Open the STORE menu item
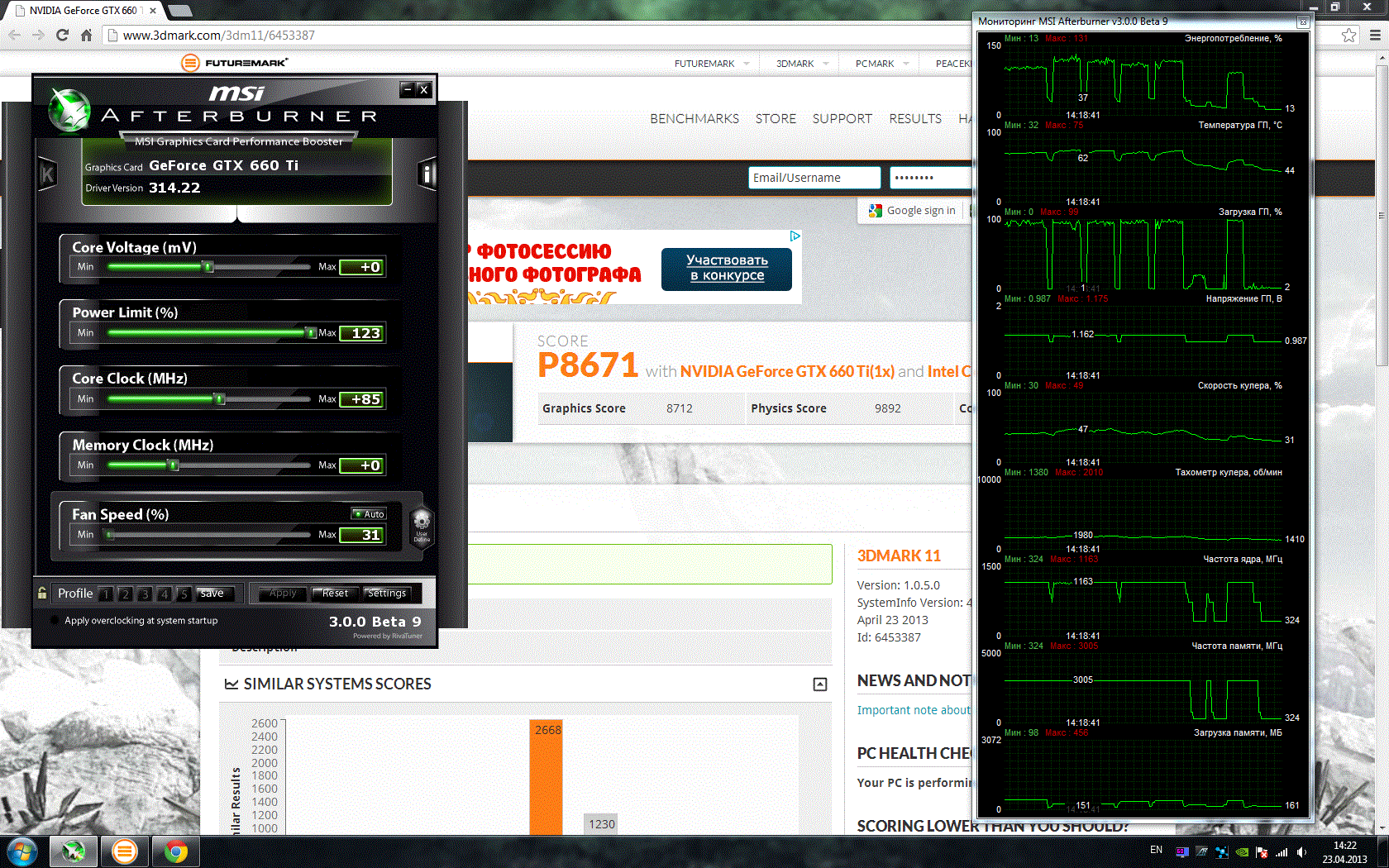This screenshot has height=868, width=1389. pos(776,119)
